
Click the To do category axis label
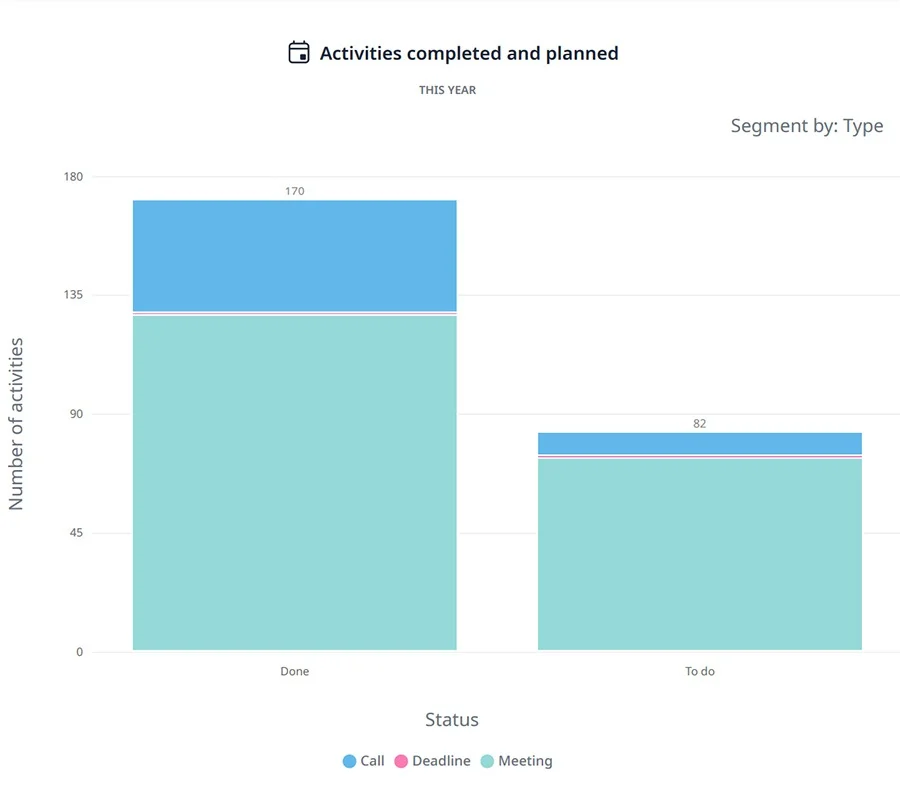700,671
